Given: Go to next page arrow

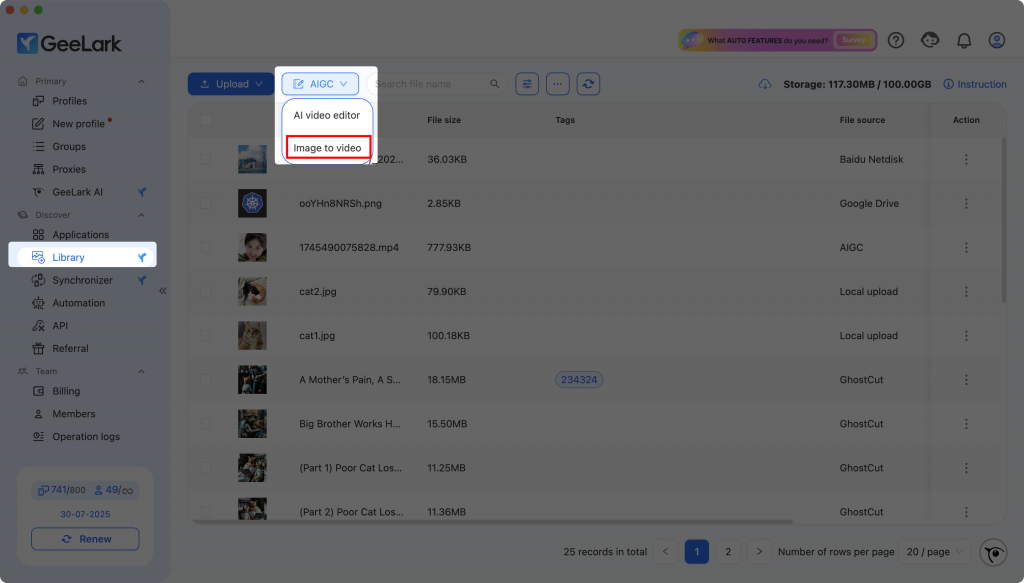Looking at the screenshot, I should (x=759, y=552).
